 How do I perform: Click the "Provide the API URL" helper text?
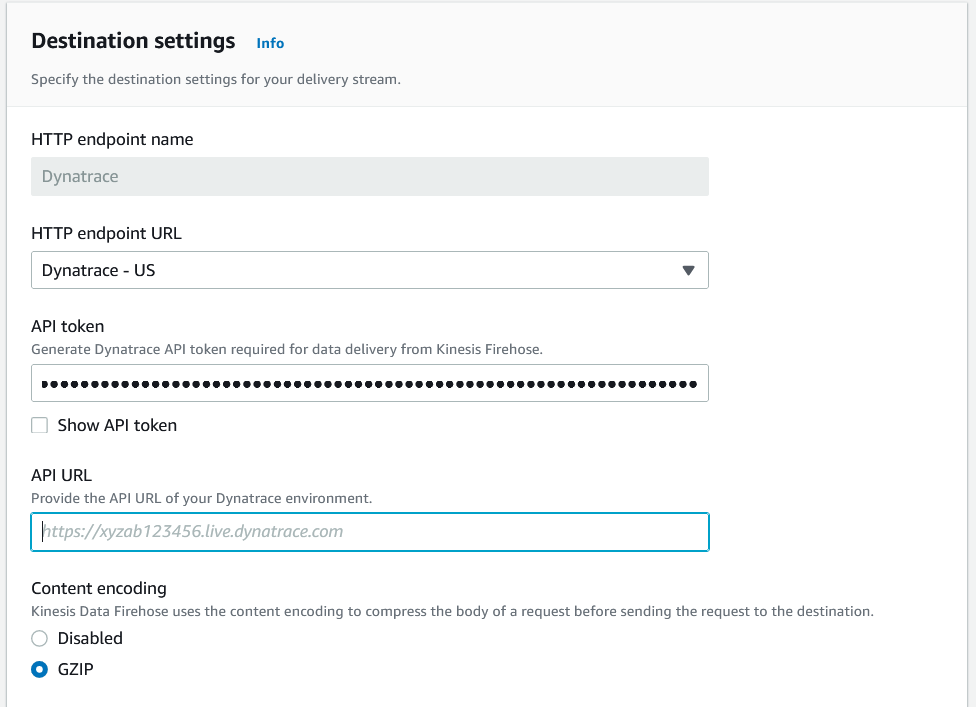click(201, 498)
